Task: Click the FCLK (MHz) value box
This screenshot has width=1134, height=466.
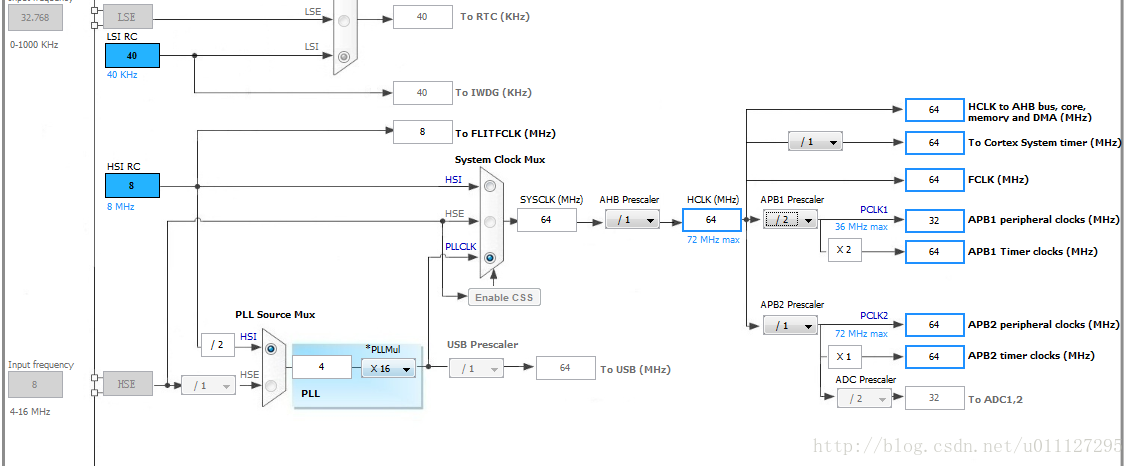Action: click(x=934, y=179)
